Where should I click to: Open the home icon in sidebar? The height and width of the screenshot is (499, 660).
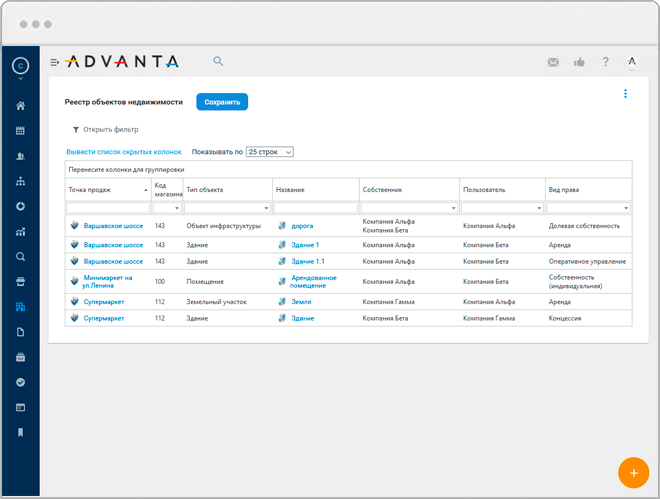click(20, 106)
